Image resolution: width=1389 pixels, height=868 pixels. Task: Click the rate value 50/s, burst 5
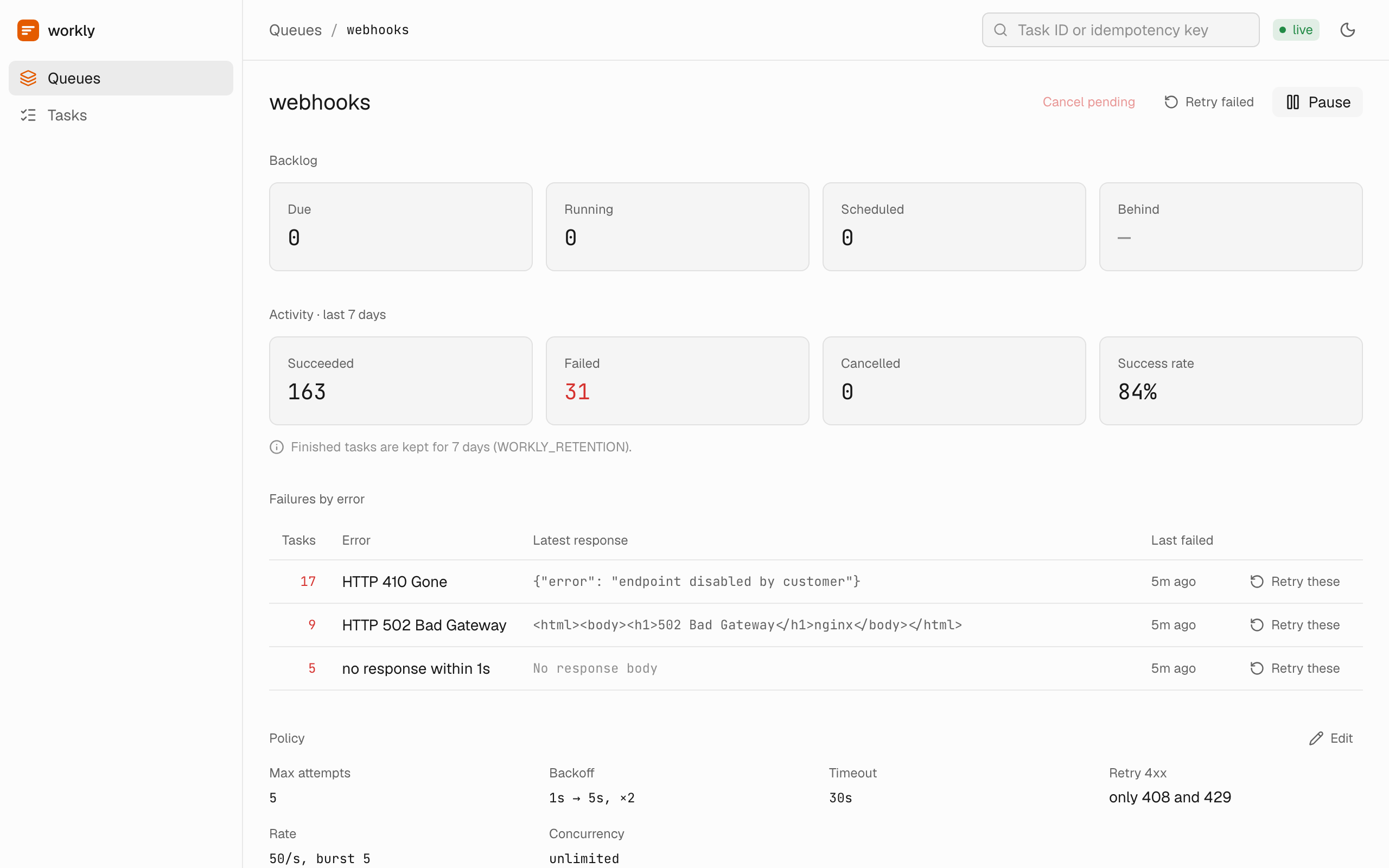click(320, 859)
